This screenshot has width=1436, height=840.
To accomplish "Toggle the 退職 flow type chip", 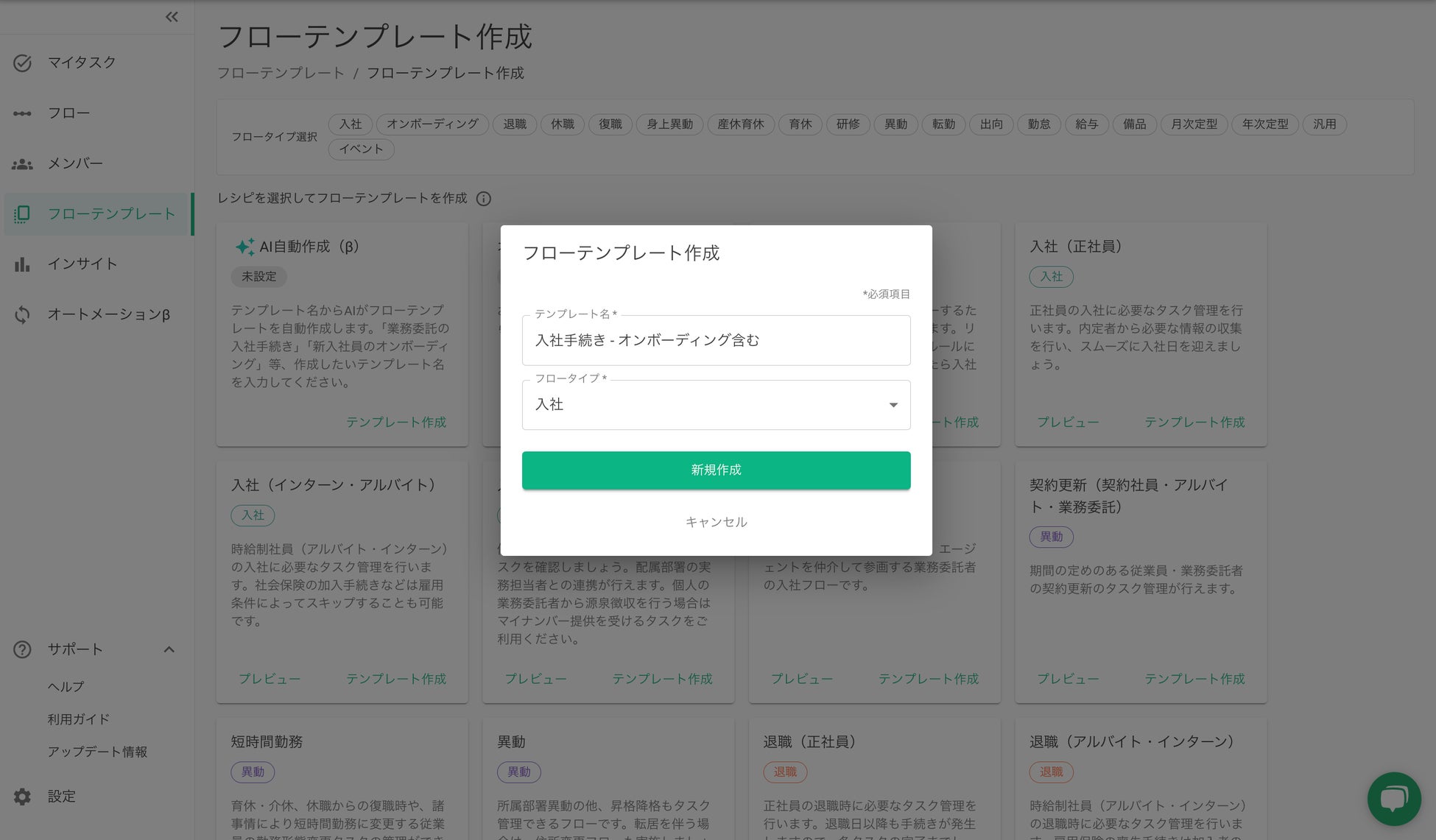I will click(515, 124).
